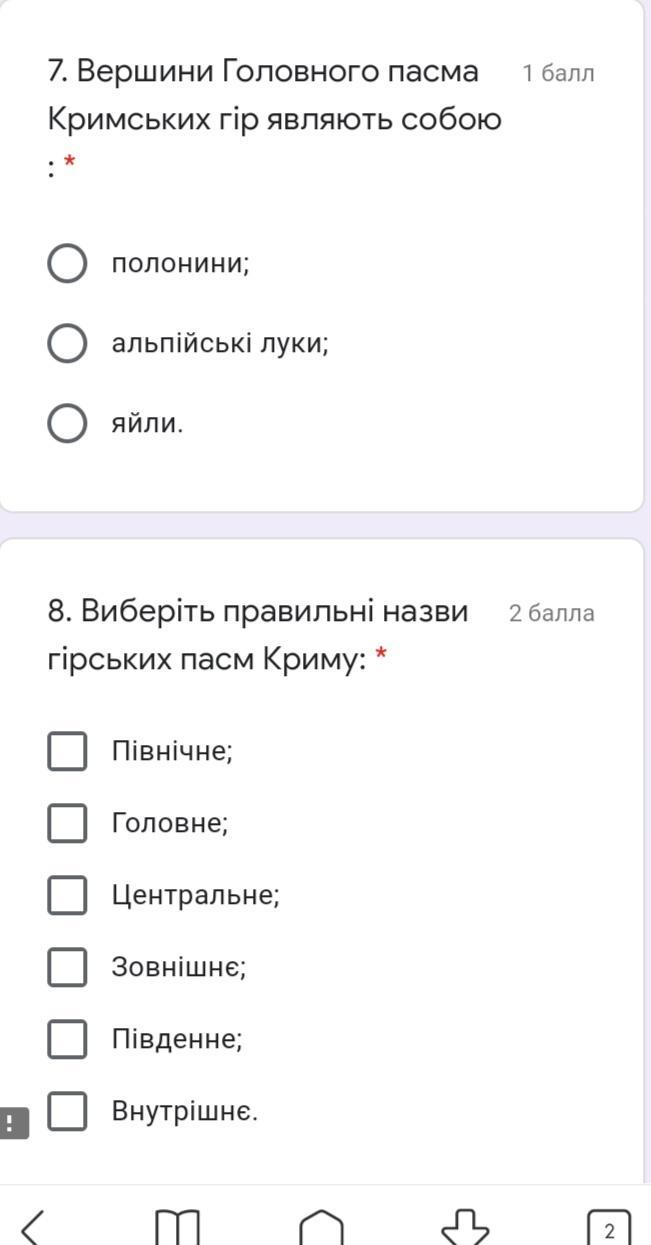Screen dimensions: 651x1245
Task: Mark the 'Внутрішнє.' checkbox
Action: click(67, 1112)
